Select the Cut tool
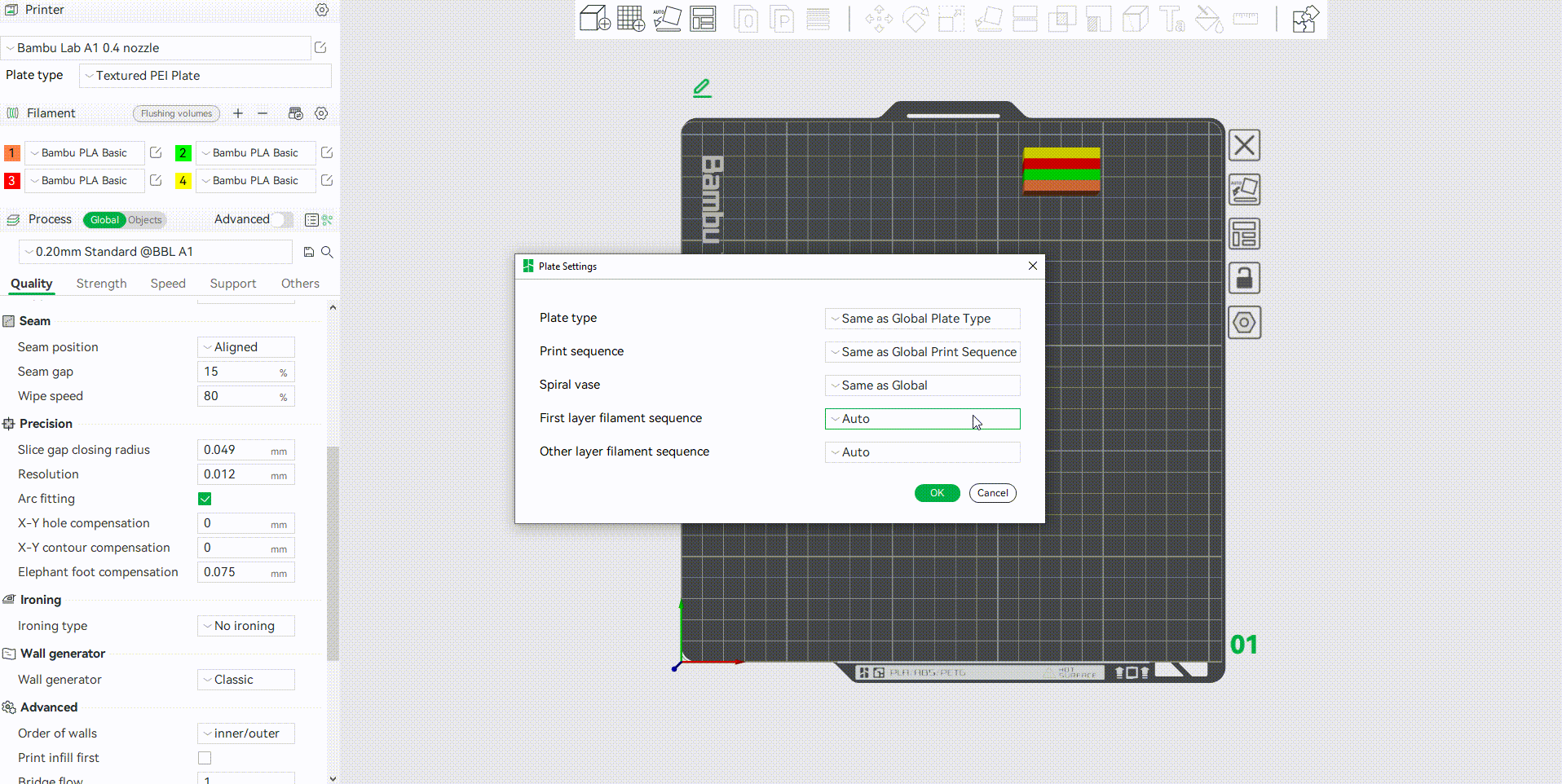The image size is (1562, 784). tap(1025, 19)
